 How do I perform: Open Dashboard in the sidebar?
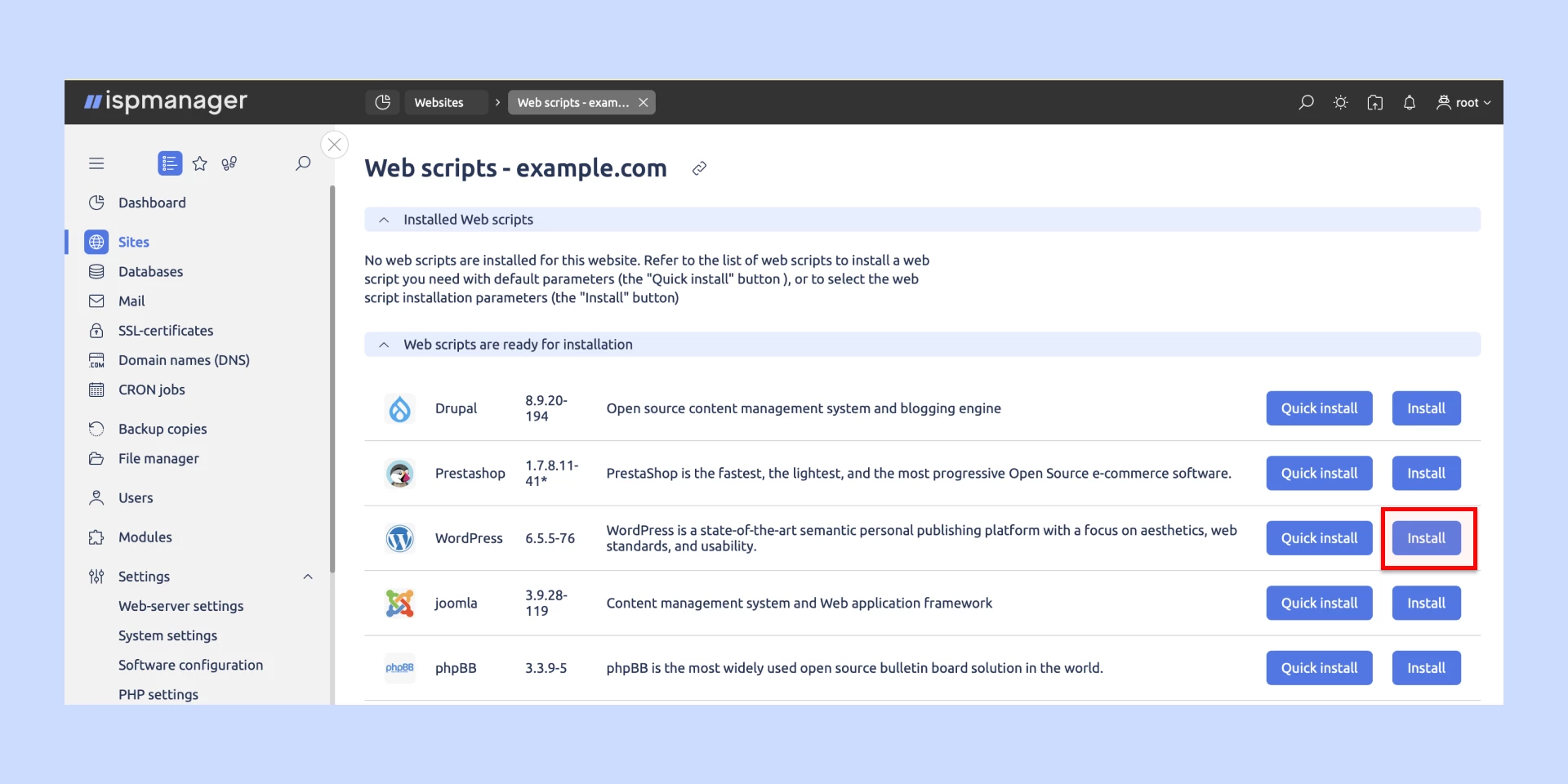[152, 203]
